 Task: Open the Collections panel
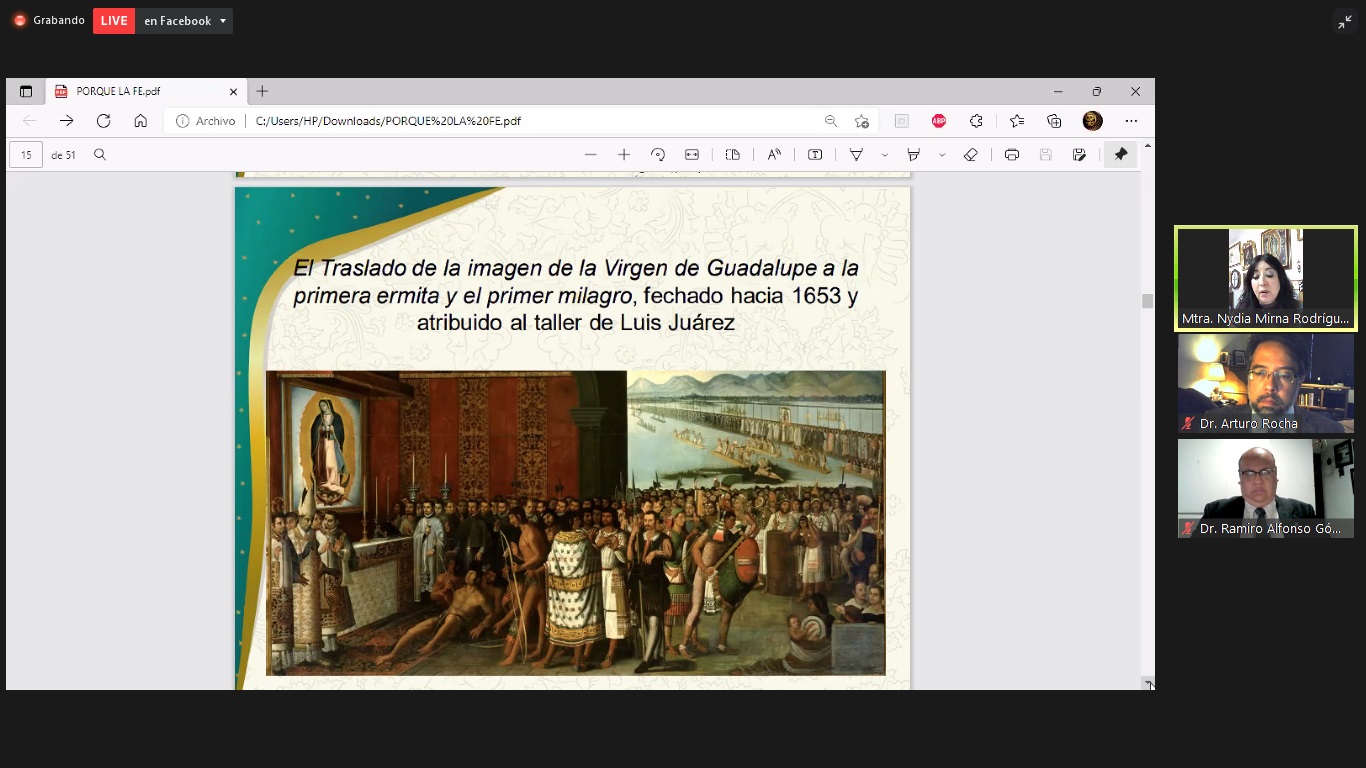[1054, 121]
